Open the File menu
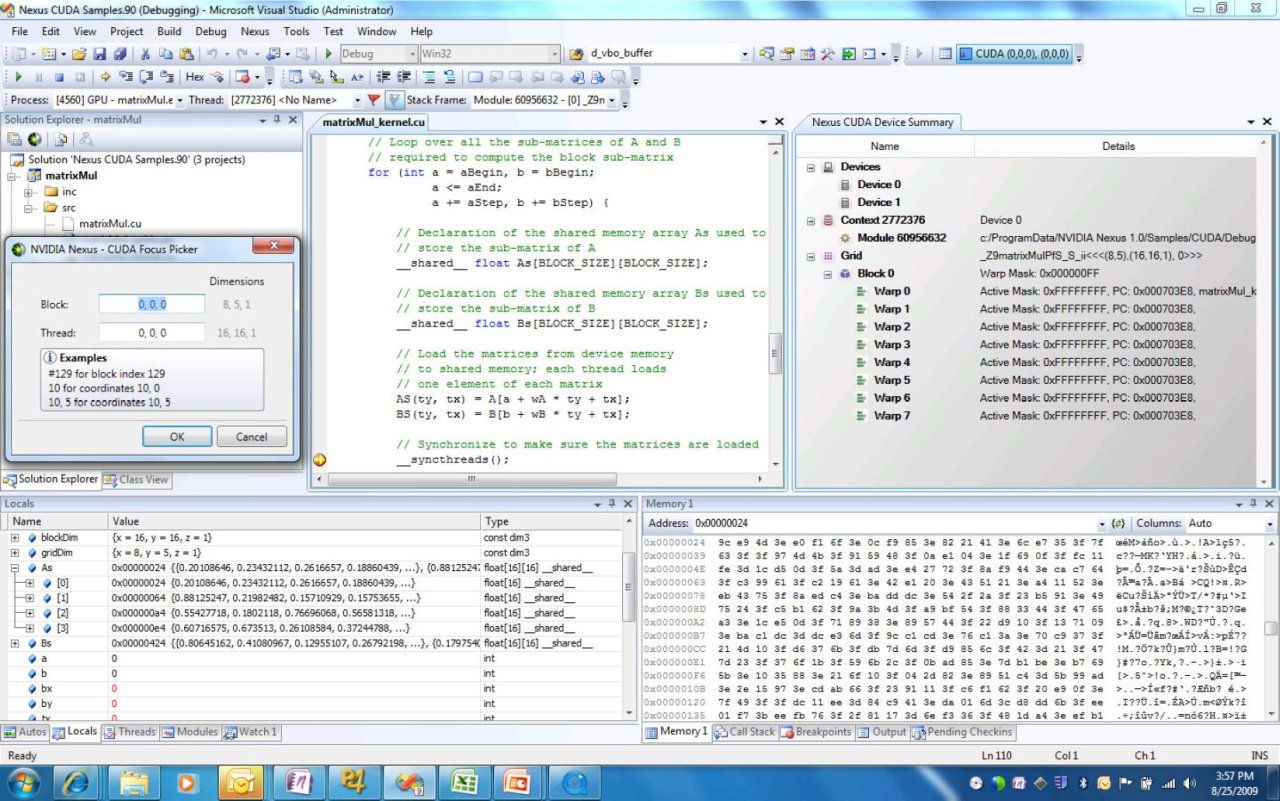Image resolution: width=1280 pixels, height=801 pixels. point(20,31)
